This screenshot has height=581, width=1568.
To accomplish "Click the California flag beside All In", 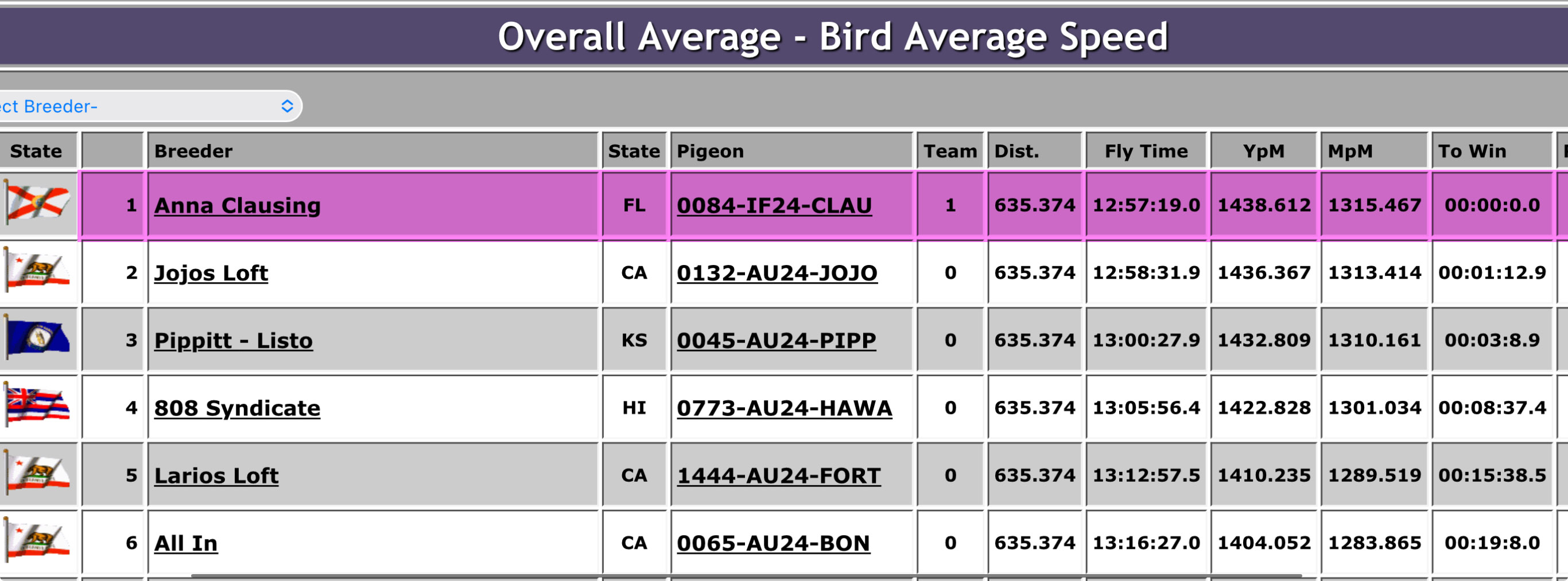I will 38,541.
